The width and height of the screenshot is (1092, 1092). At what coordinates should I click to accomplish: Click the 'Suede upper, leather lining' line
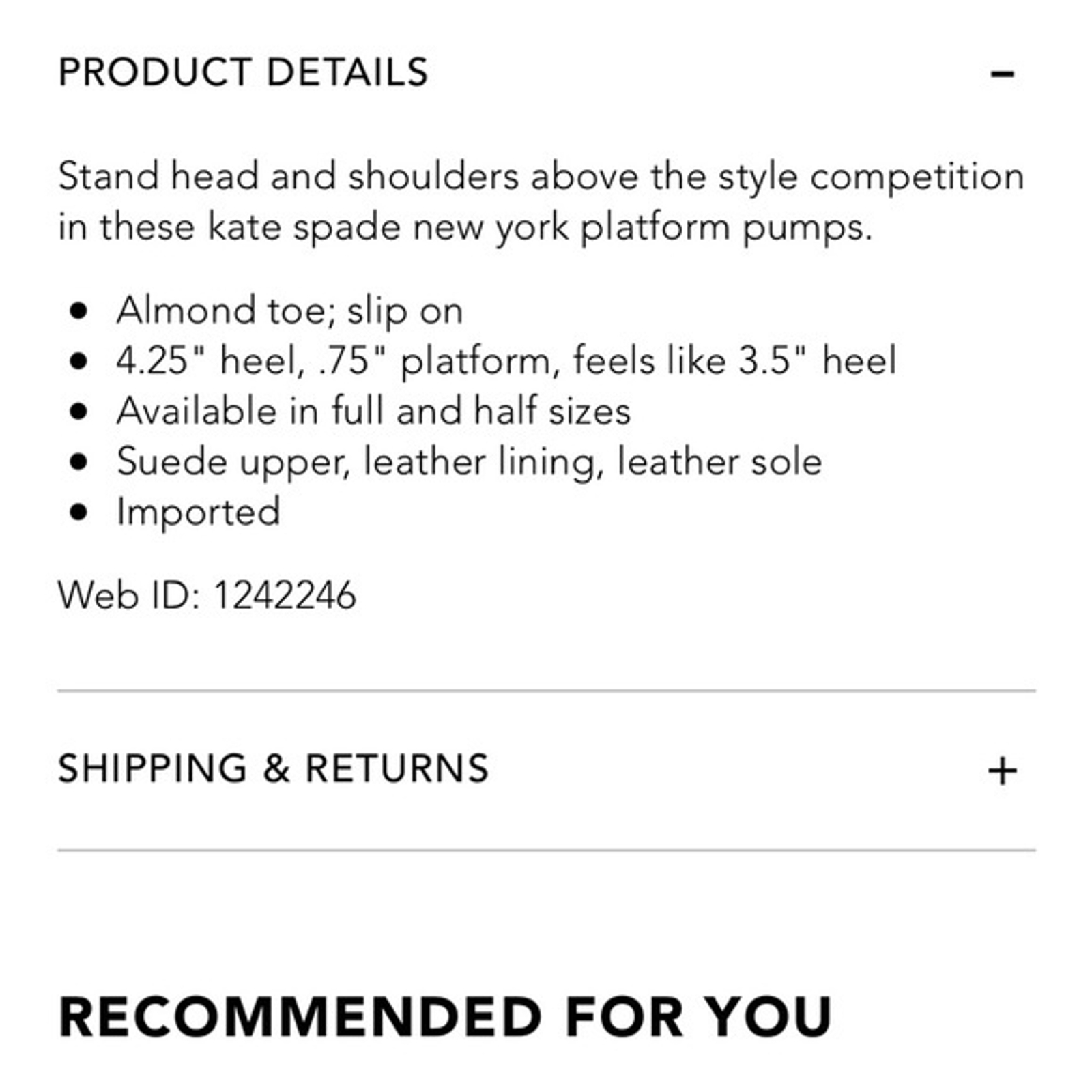pos(469,461)
